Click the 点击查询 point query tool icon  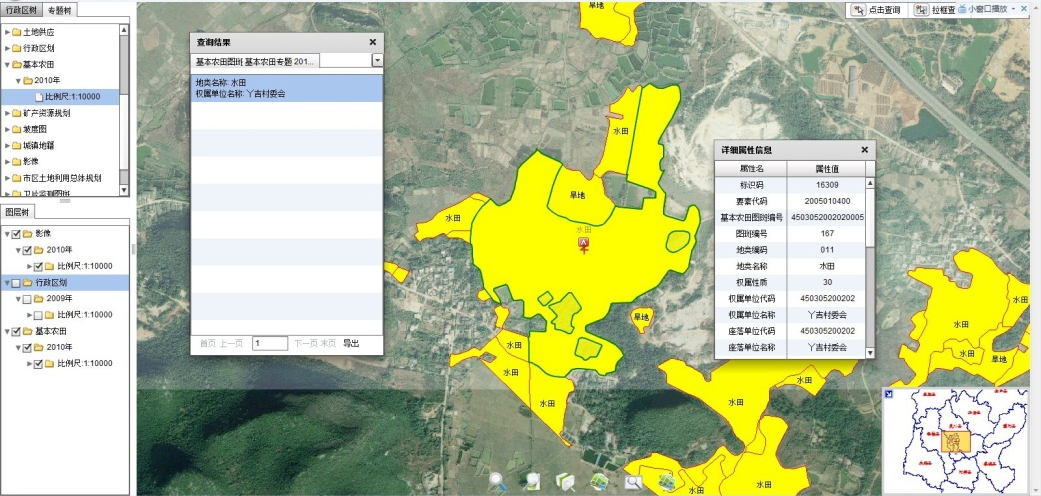858,9
